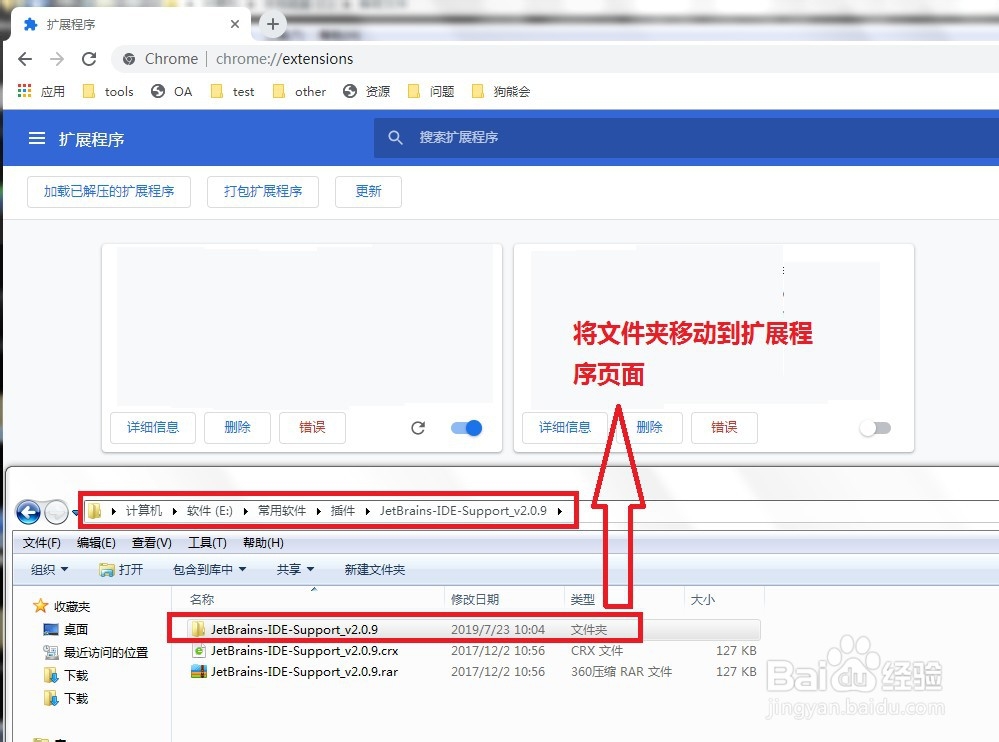999x742 pixels.
Task: Open the OA bookmark
Action: [x=171, y=92]
